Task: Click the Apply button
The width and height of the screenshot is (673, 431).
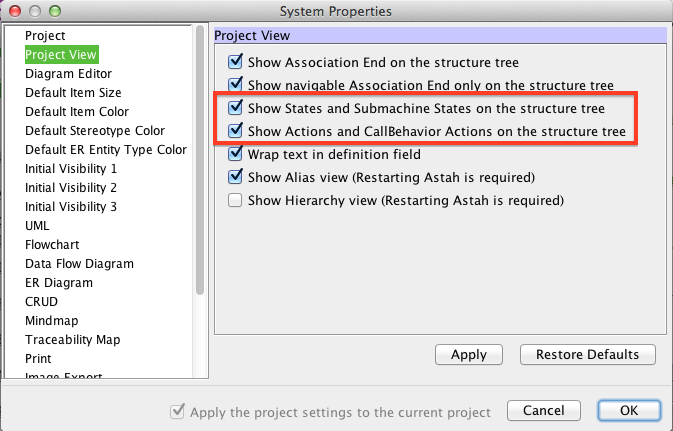Action: pos(468,354)
